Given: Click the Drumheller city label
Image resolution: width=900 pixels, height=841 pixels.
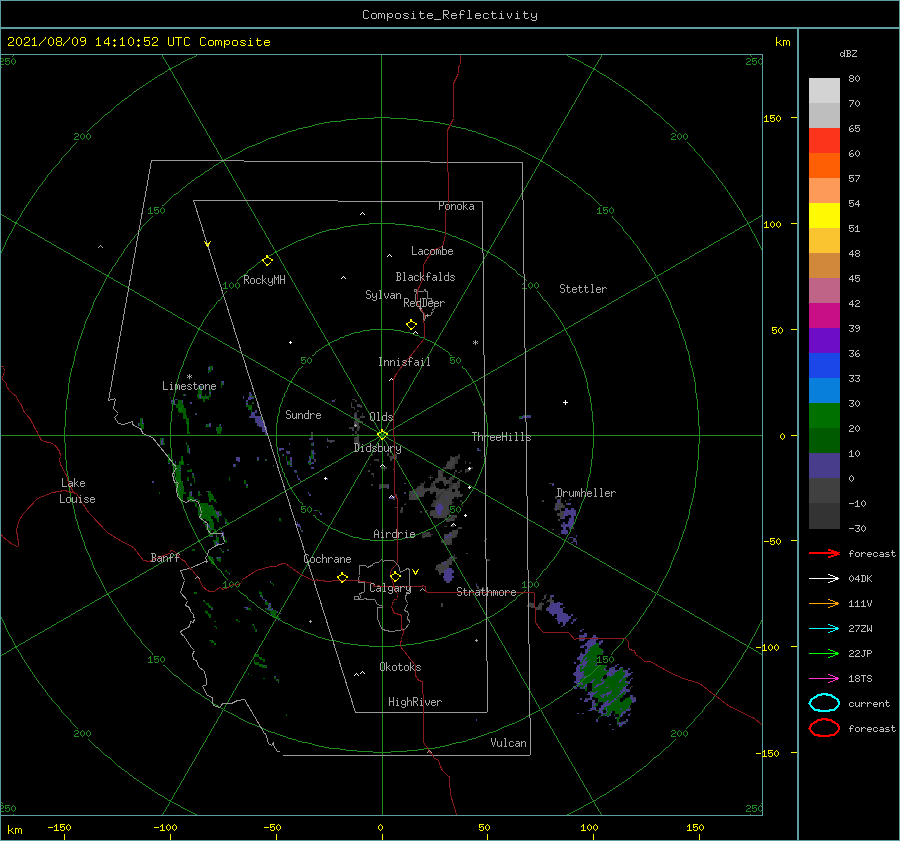Looking at the screenshot, I should click(x=585, y=493).
